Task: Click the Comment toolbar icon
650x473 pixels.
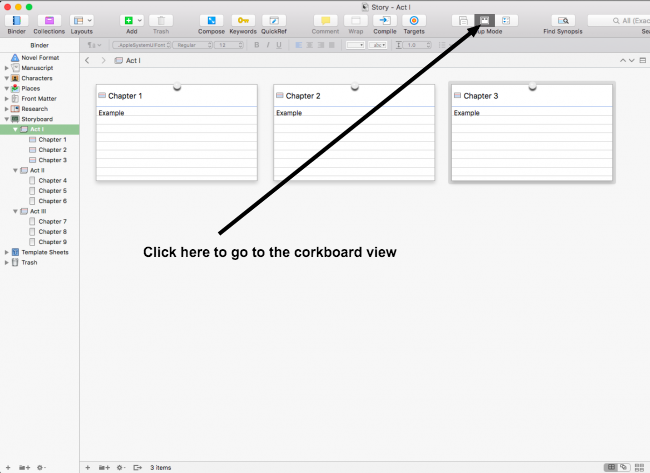Action: [x=325, y=20]
